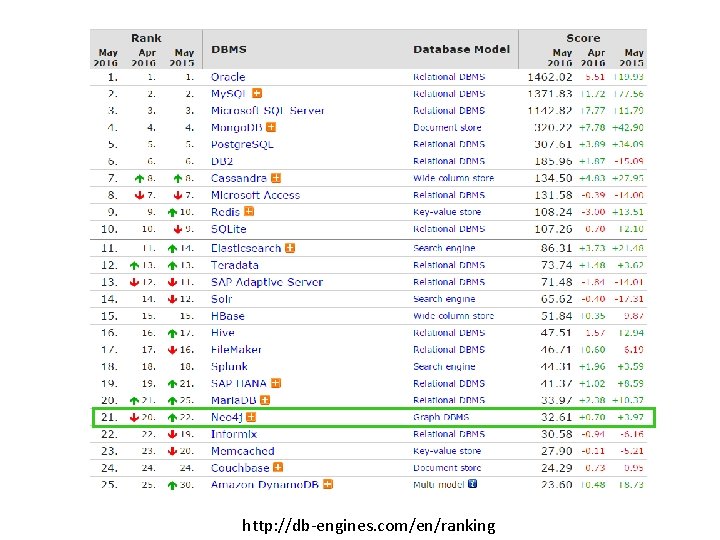Click Relational DBMS in the Oracle row

coord(449,77)
